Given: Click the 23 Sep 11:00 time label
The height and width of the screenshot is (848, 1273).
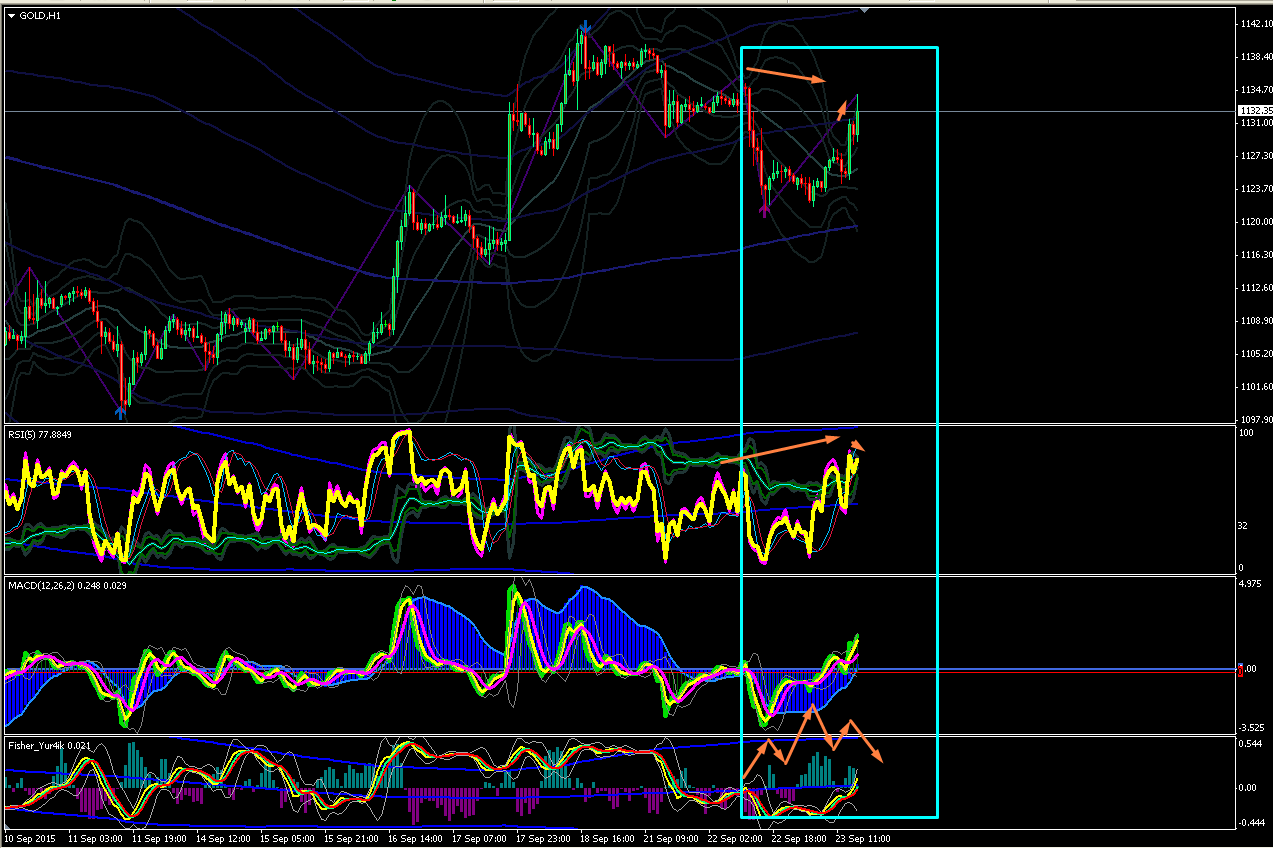Looking at the screenshot, I should tap(862, 838).
